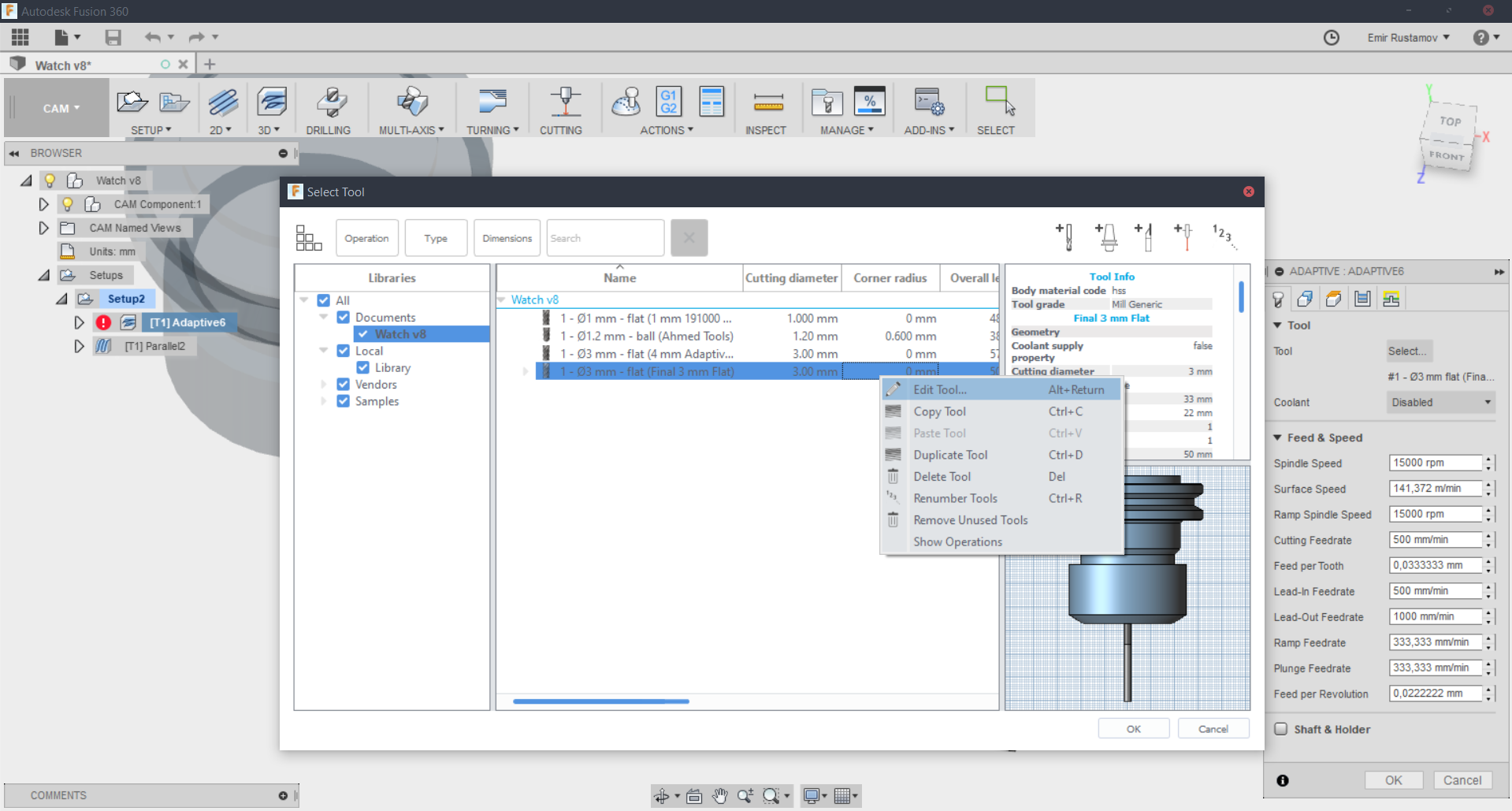Undo the last action

click(153, 37)
